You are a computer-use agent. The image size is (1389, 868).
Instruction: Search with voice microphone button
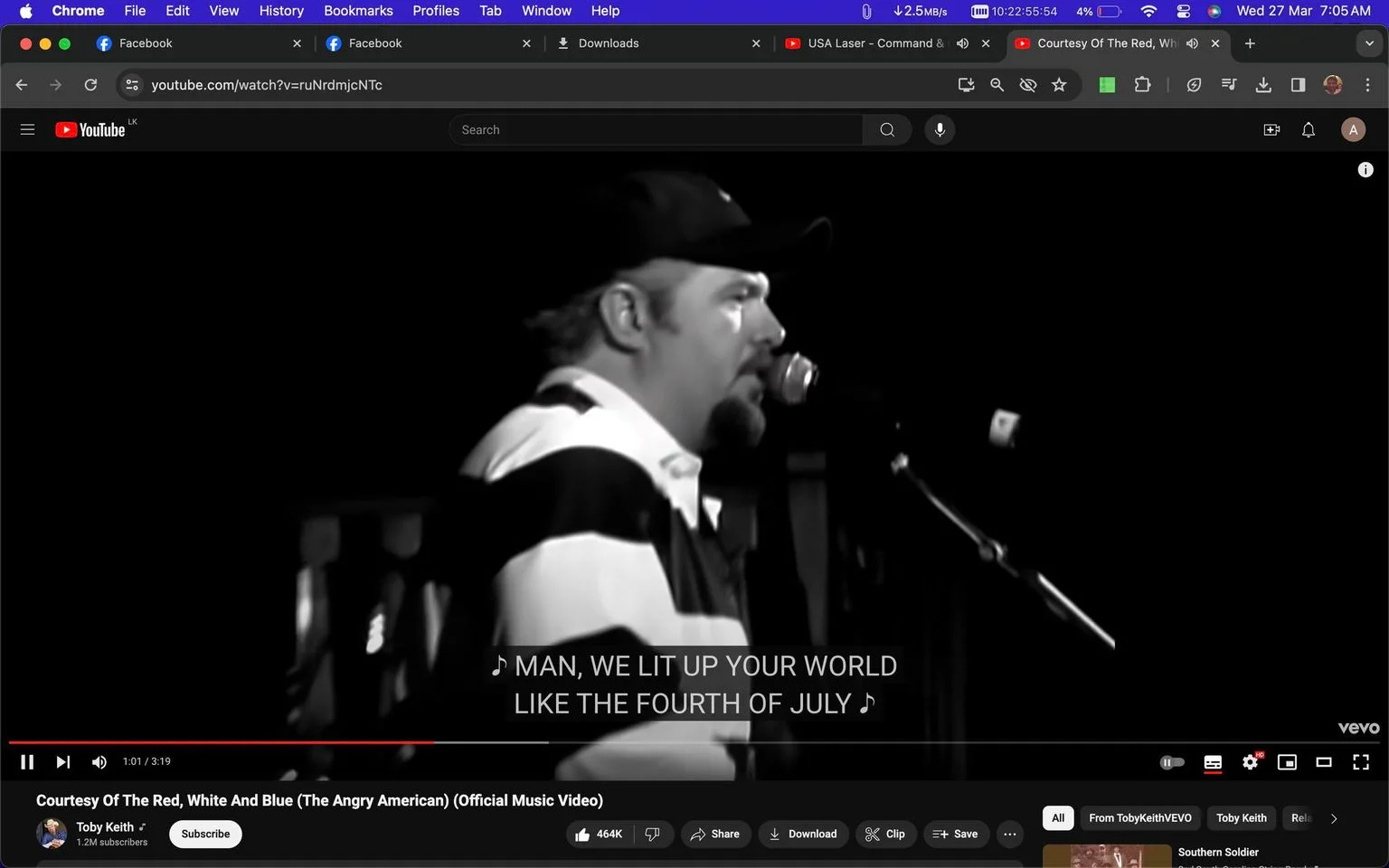[940, 130]
